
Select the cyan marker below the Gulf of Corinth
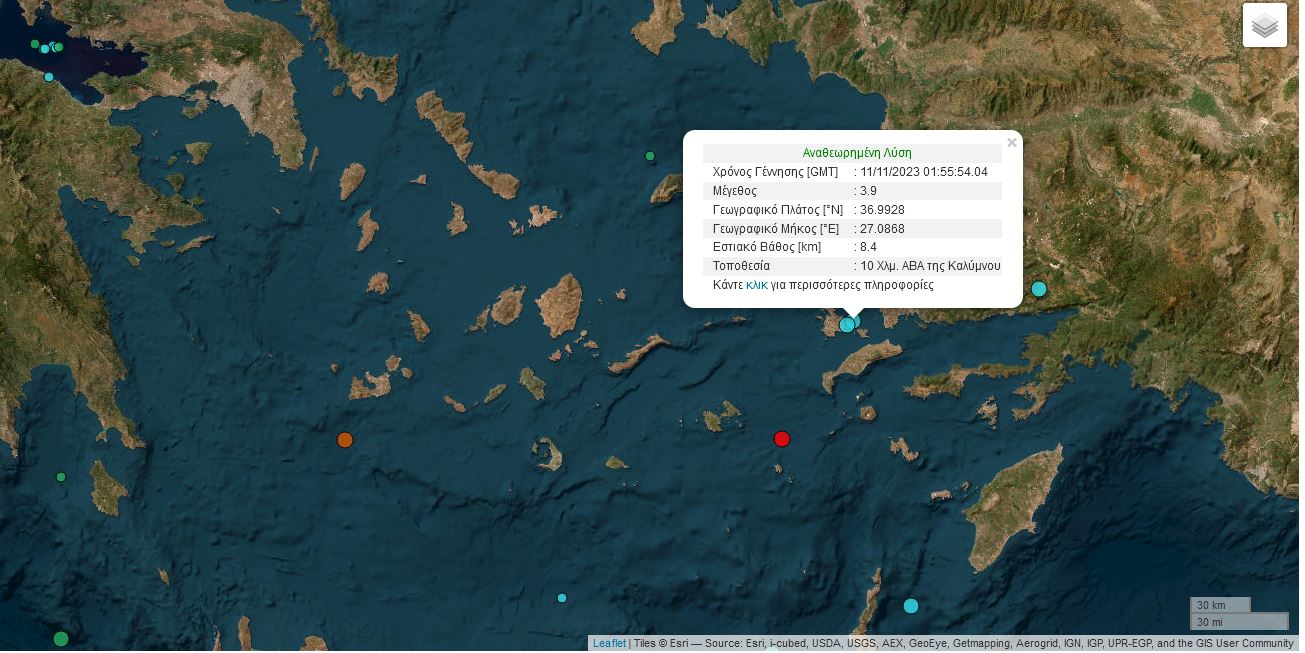[49, 77]
